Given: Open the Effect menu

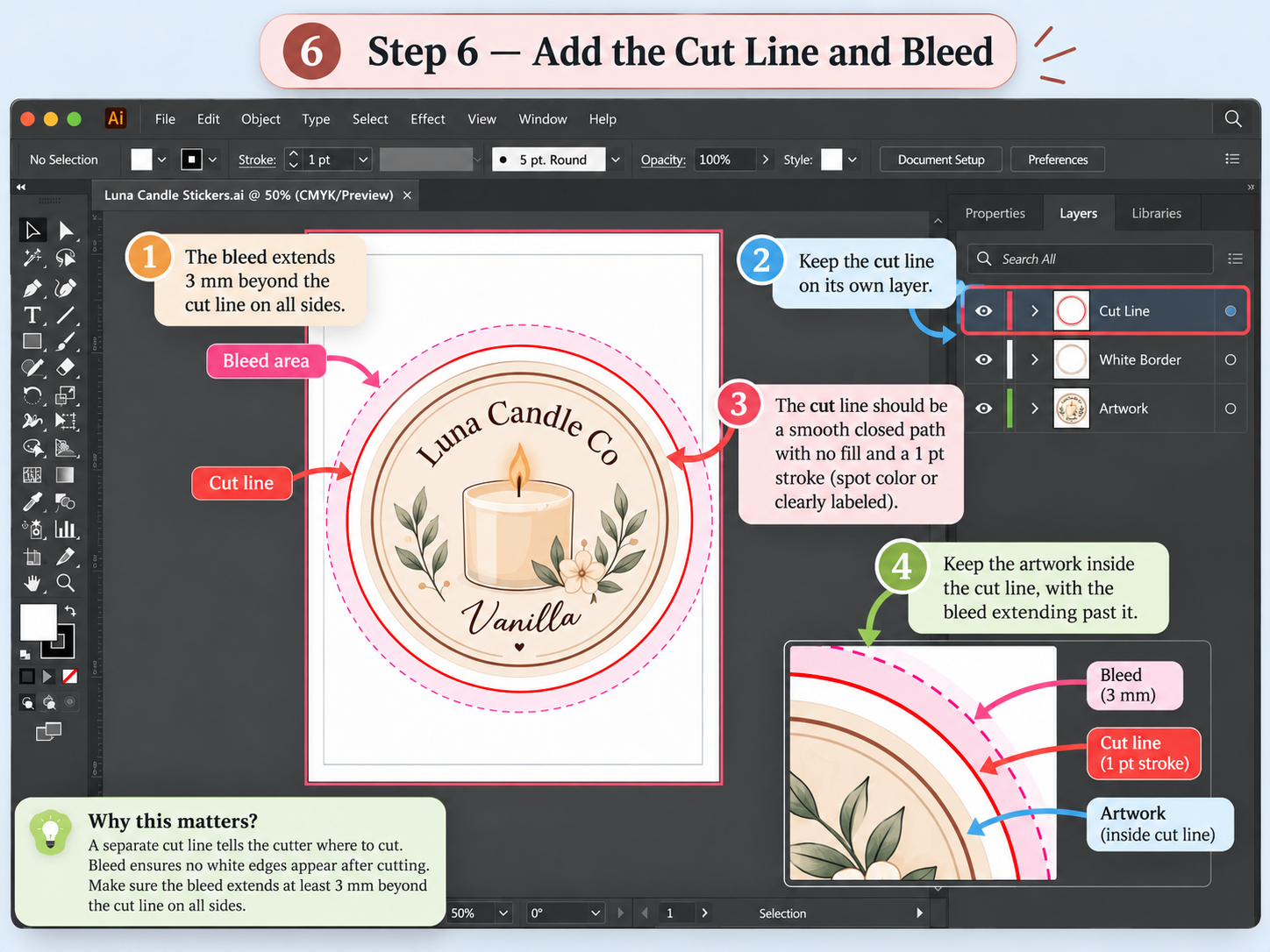Looking at the screenshot, I should coord(428,119).
